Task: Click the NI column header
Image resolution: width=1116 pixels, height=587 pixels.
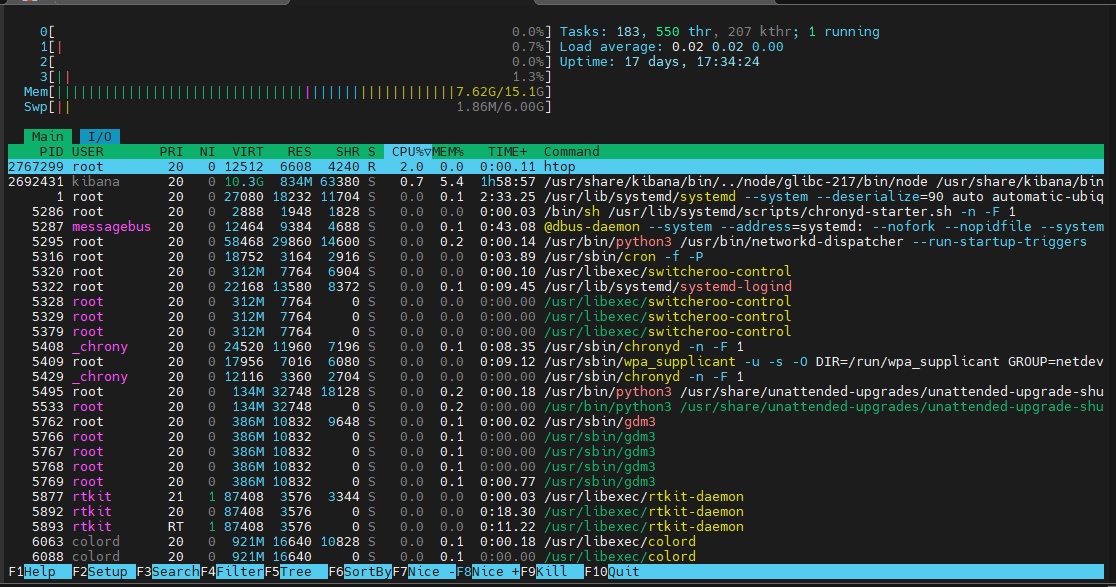Action: (x=207, y=152)
